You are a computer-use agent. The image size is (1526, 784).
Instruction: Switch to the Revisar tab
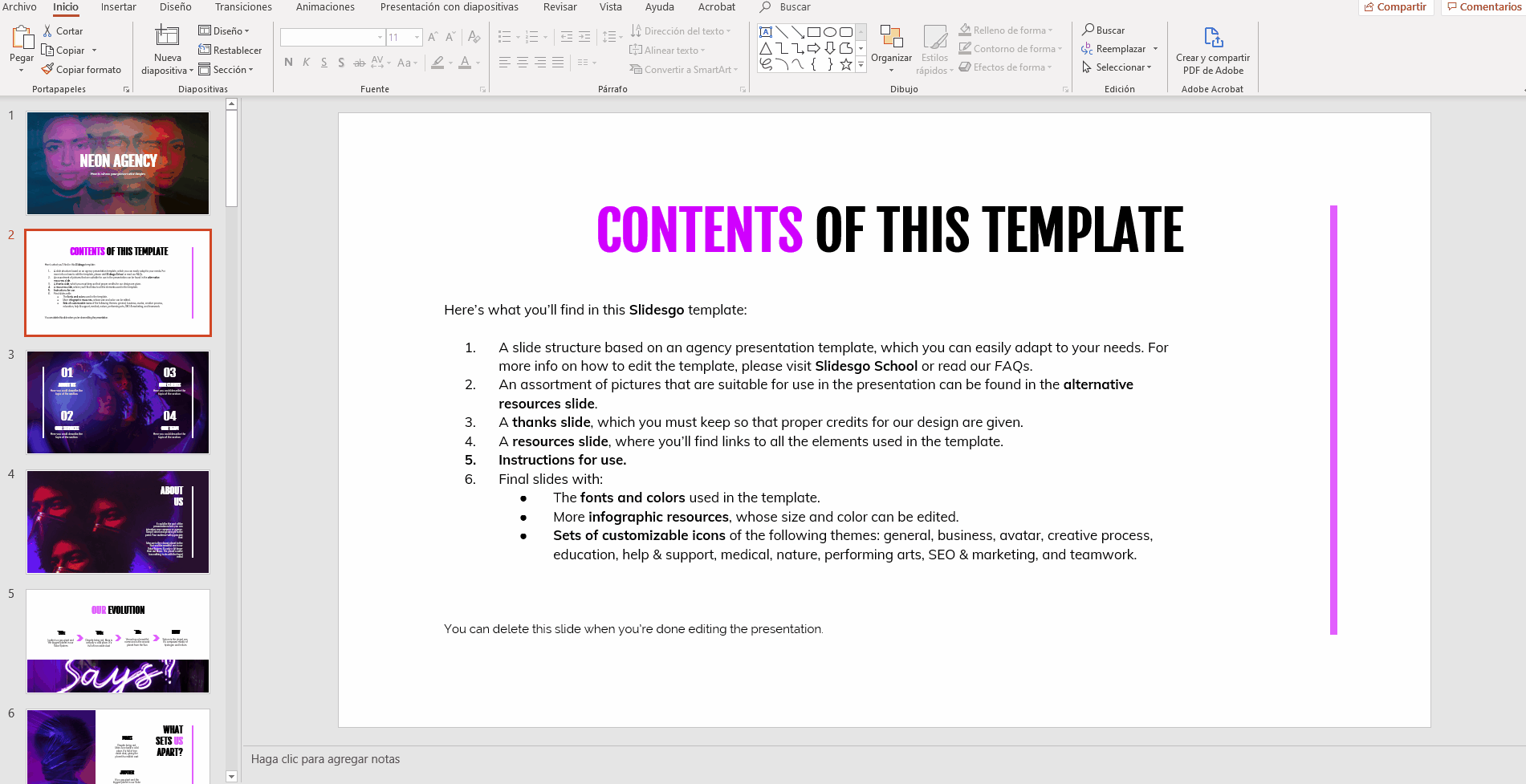point(560,6)
